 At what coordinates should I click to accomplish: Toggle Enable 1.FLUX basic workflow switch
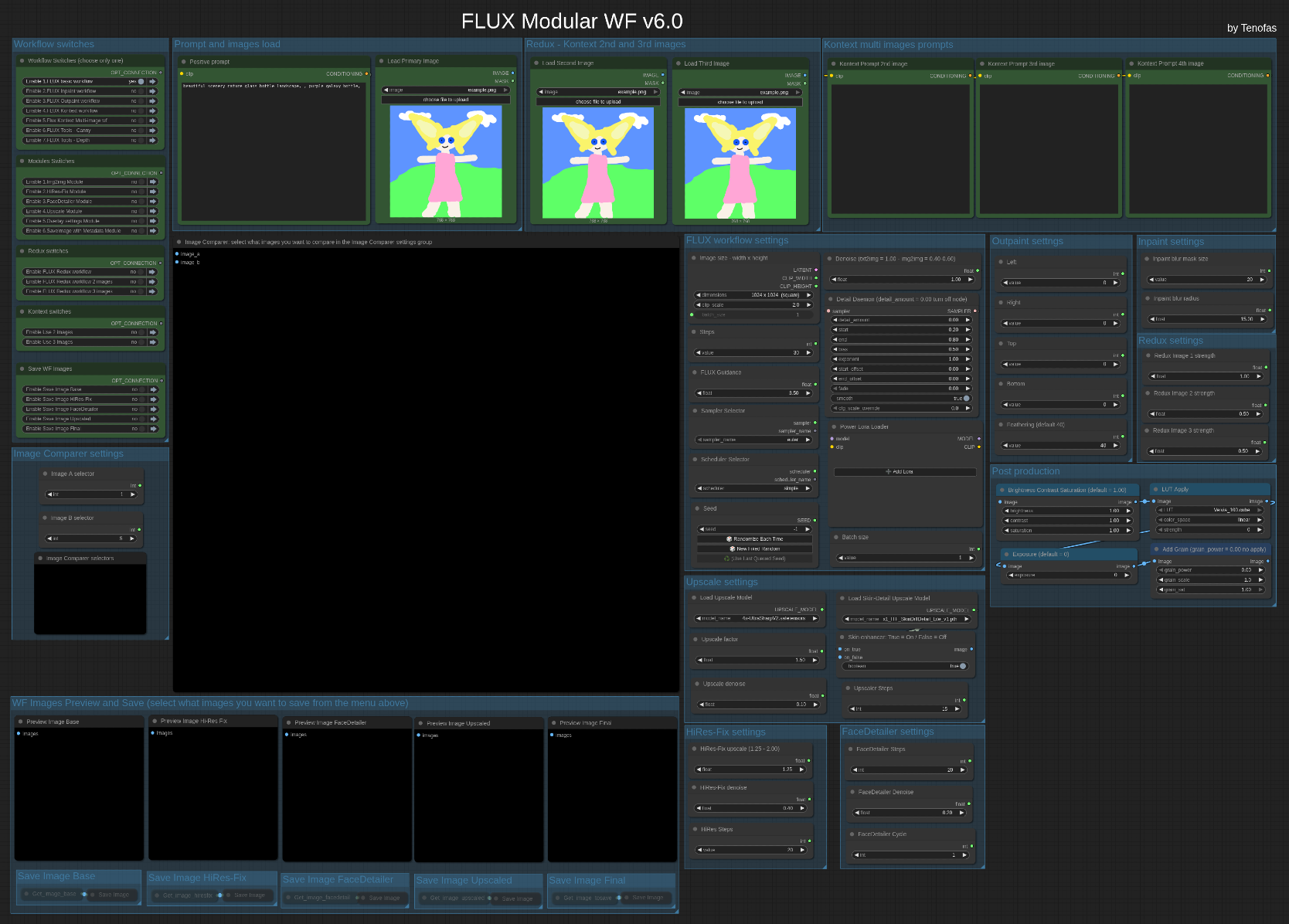(x=141, y=81)
